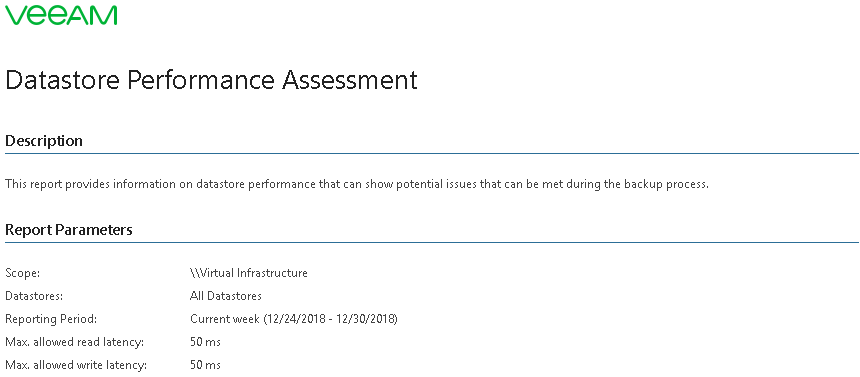Screen dimensions: 860x377
Task: Click the Scope label
Action: point(22,273)
